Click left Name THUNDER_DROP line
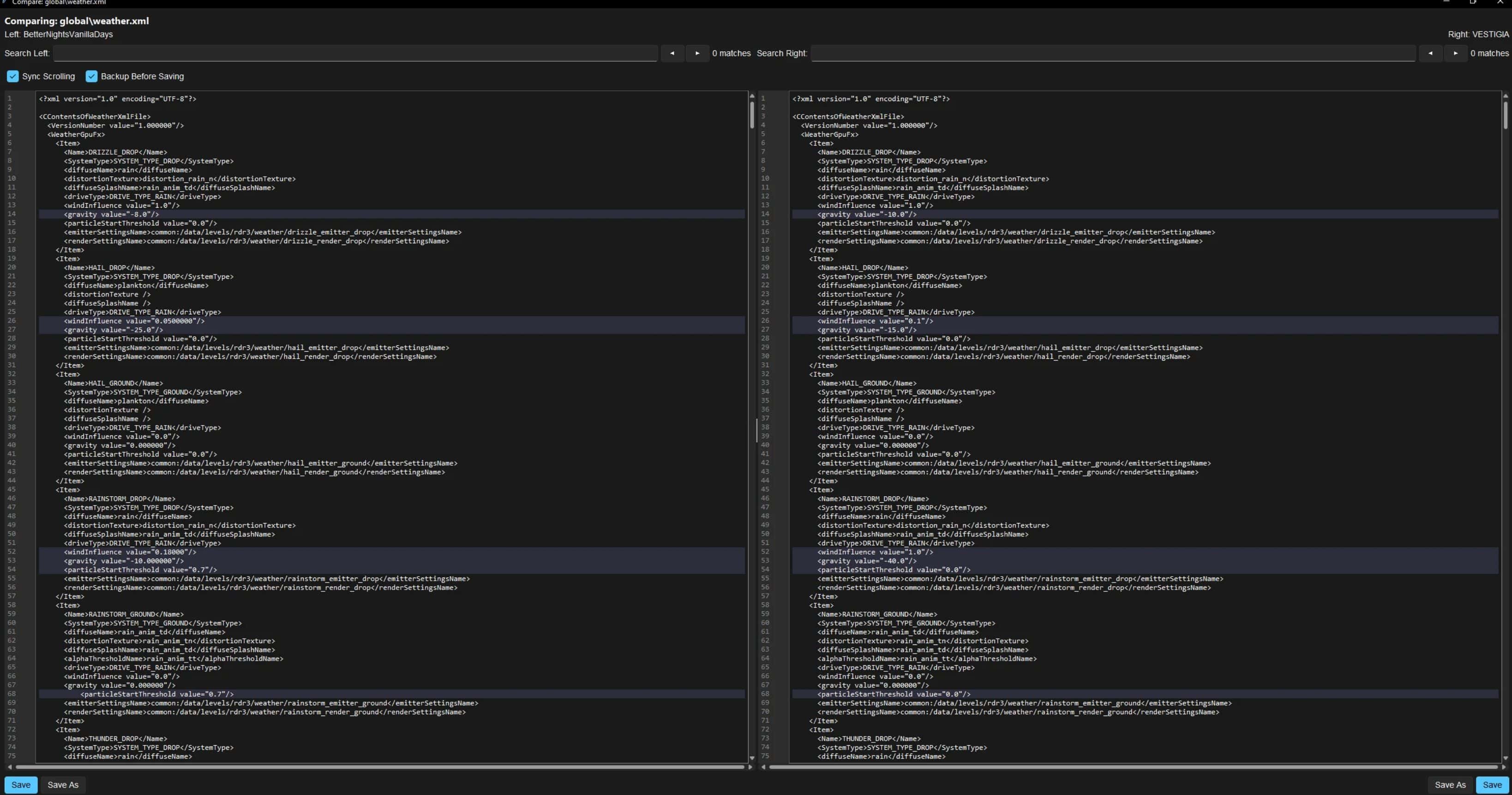This screenshot has height=795, width=1512. [x=116, y=739]
